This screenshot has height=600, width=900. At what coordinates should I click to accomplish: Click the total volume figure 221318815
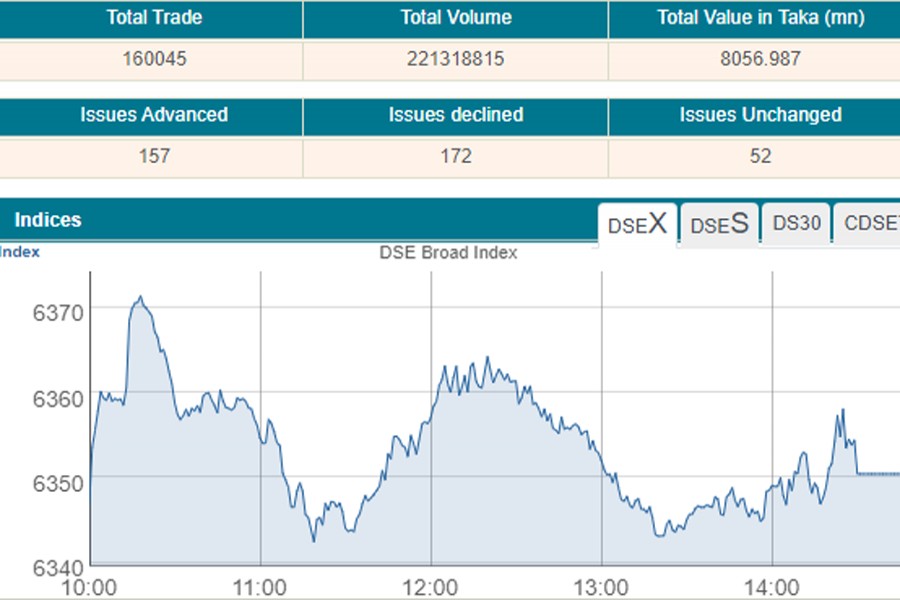pyautogui.click(x=456, y=59)
